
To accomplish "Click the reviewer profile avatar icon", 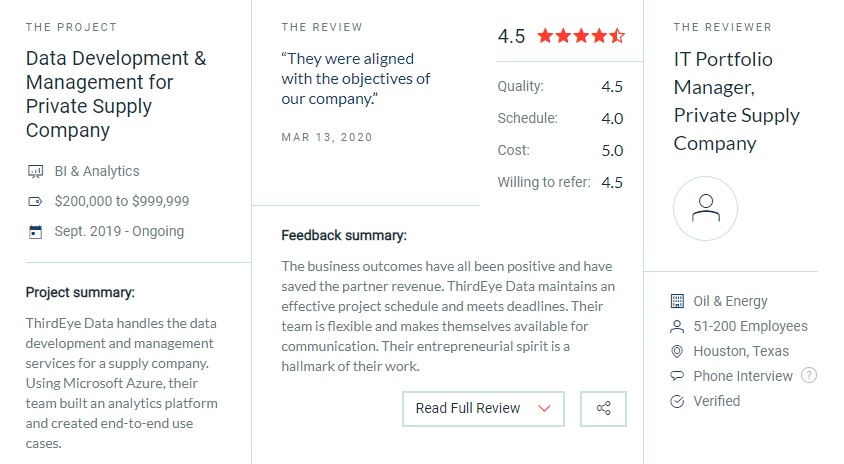I will click(x=705, y=208).
